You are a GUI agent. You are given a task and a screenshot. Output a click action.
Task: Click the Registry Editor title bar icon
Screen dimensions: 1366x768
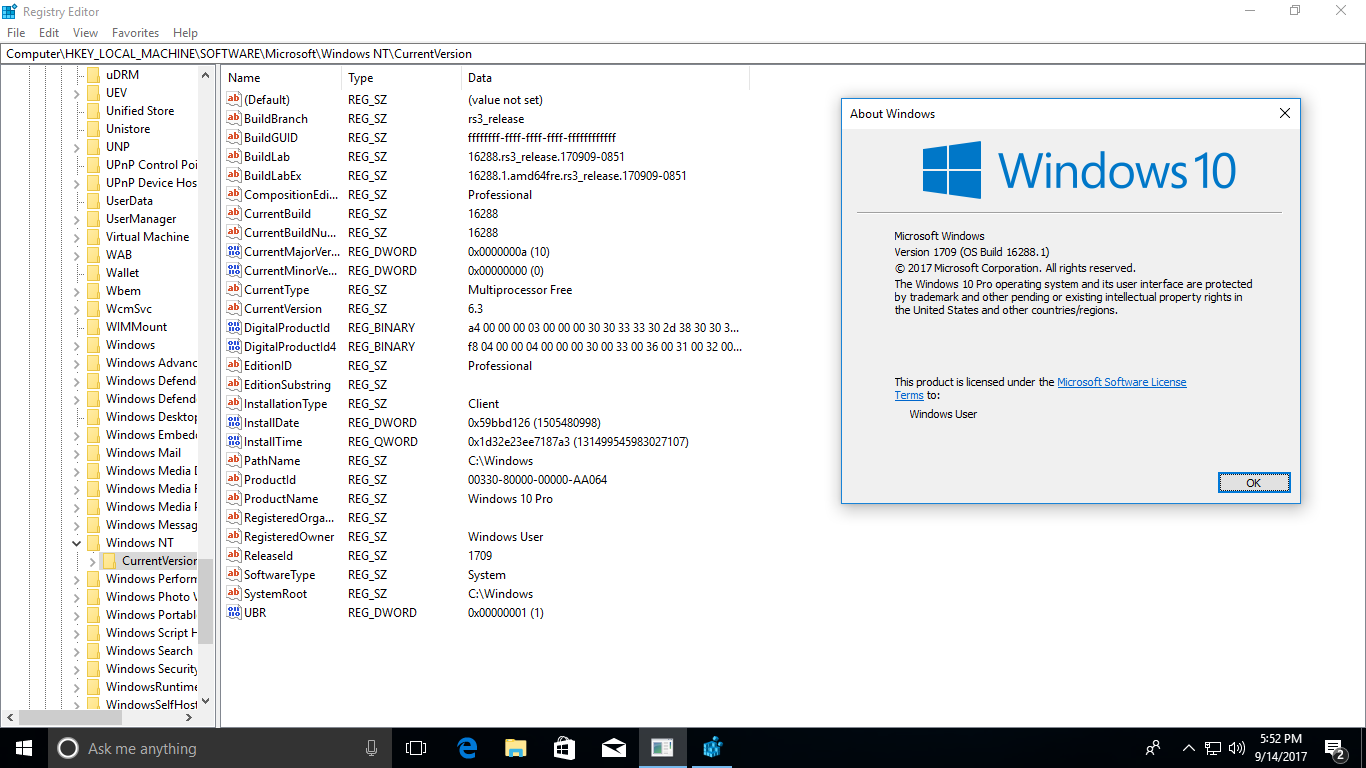click(10, 10)
